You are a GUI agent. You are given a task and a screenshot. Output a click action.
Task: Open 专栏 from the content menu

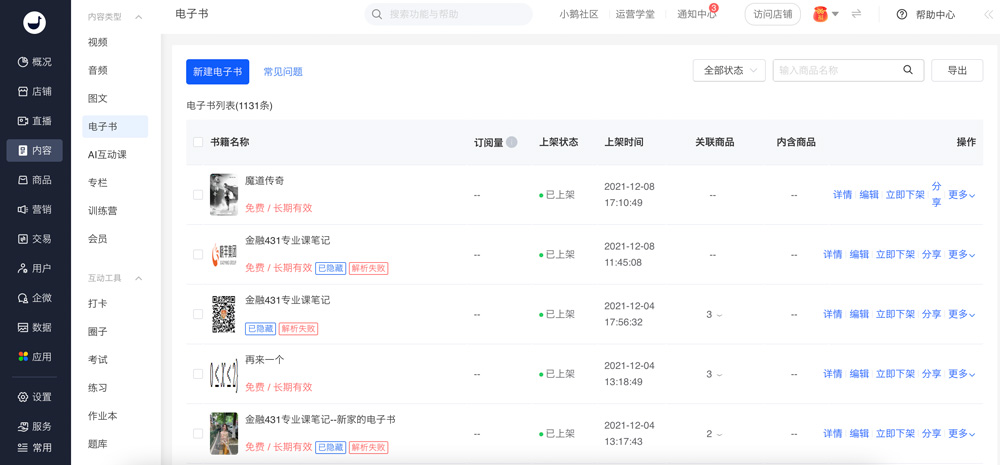98,183
